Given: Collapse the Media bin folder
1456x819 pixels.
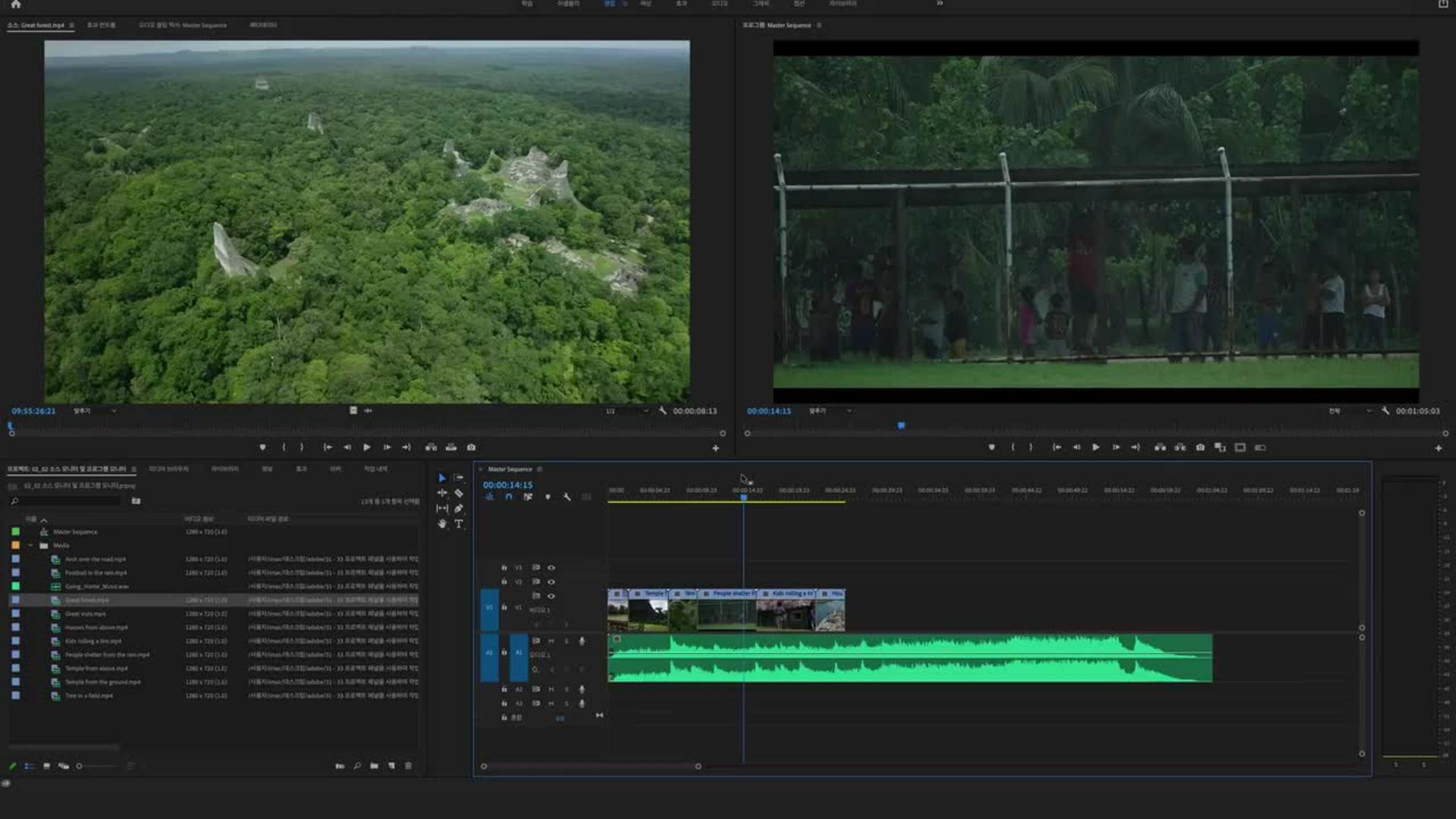Looking at the screenshot, I should coord(30,545).
